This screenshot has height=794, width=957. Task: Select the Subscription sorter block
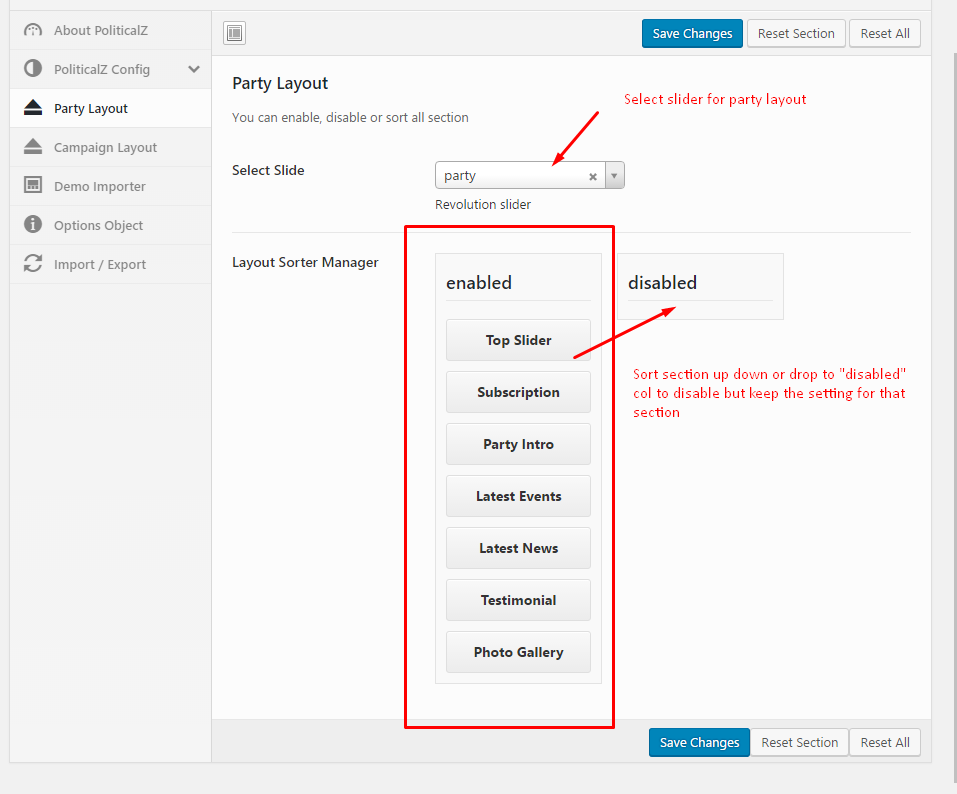518,392
